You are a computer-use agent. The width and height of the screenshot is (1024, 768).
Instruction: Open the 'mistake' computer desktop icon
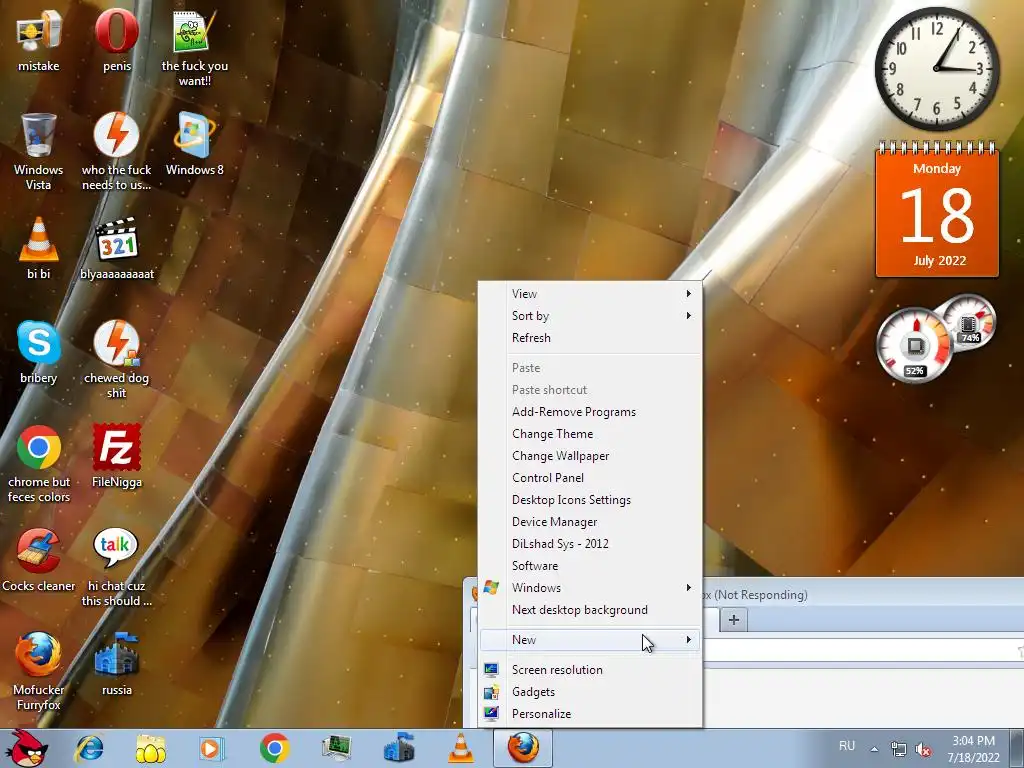(39, 39)
